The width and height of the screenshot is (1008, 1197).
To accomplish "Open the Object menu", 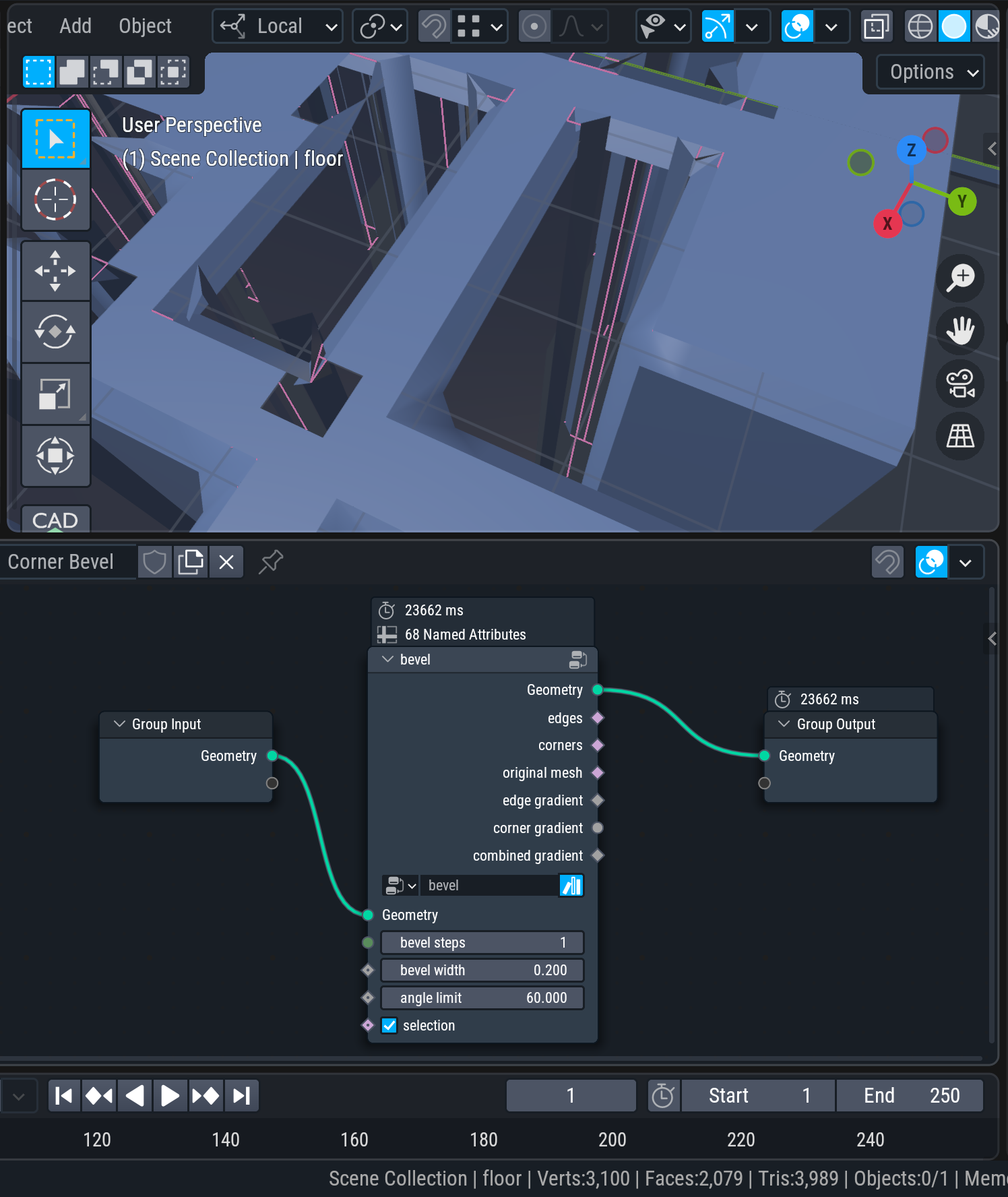I will click(x=145, y=26).
